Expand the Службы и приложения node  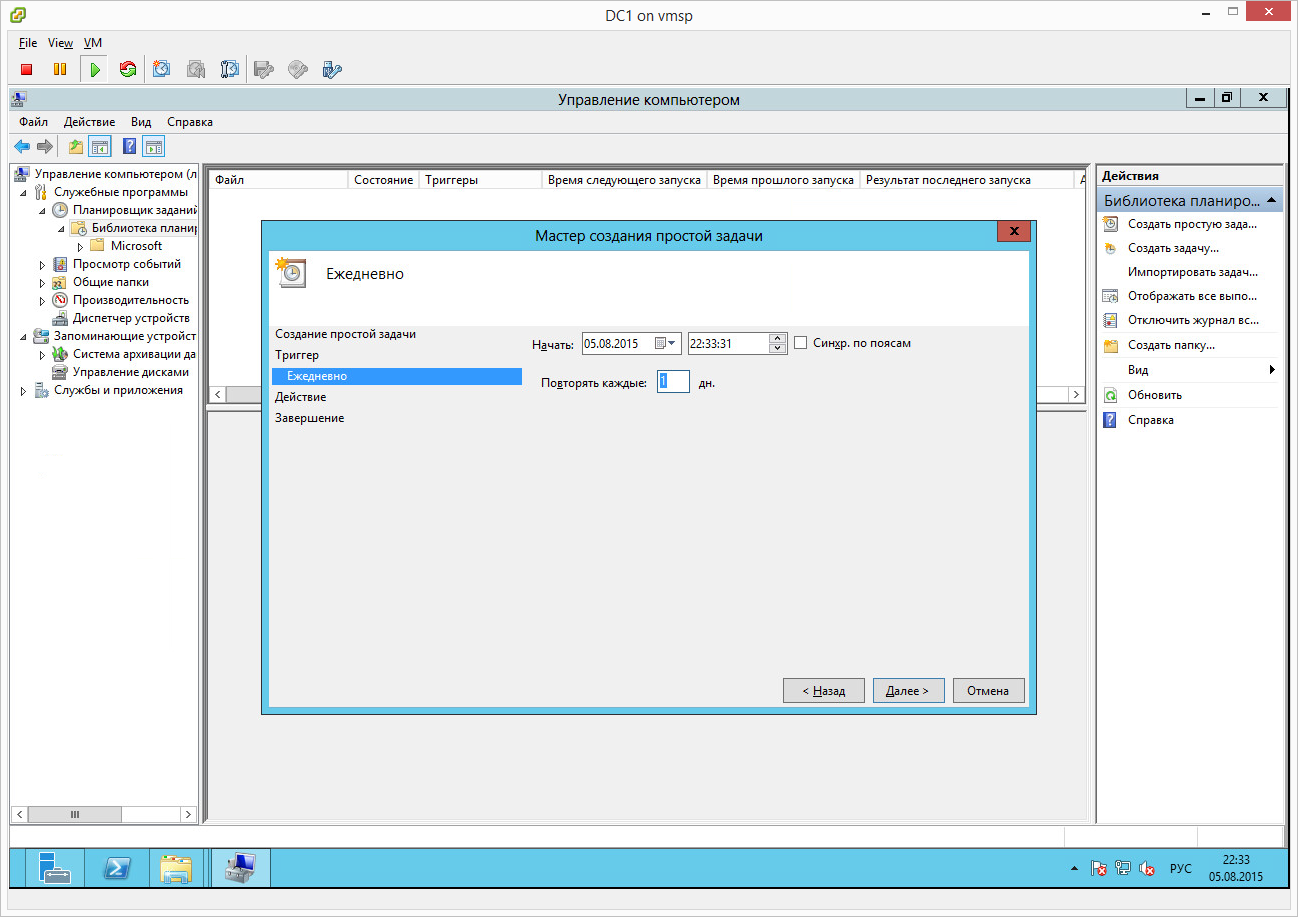click(23, 390)
